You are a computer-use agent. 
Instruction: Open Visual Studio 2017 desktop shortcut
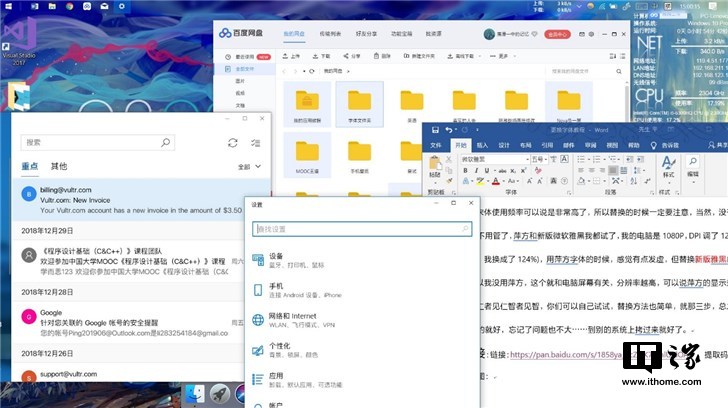coord(19,41)
